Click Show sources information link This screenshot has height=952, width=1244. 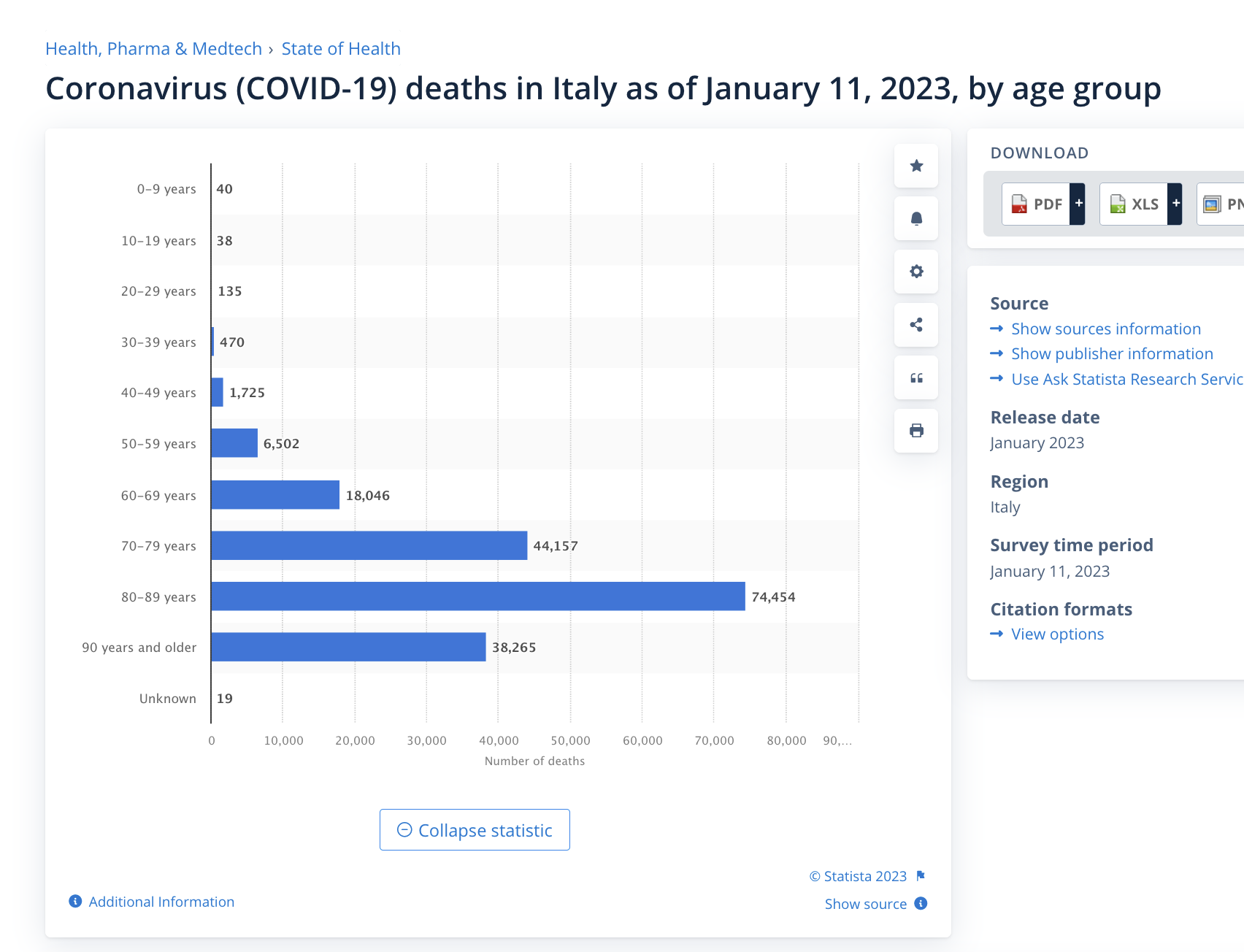point(1106,329)
